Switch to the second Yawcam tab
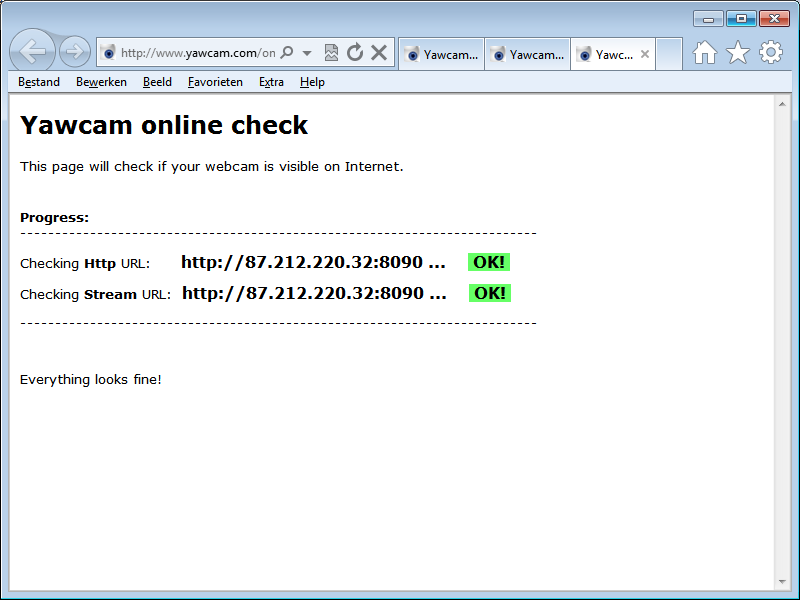800x600 pixels. 528,54
